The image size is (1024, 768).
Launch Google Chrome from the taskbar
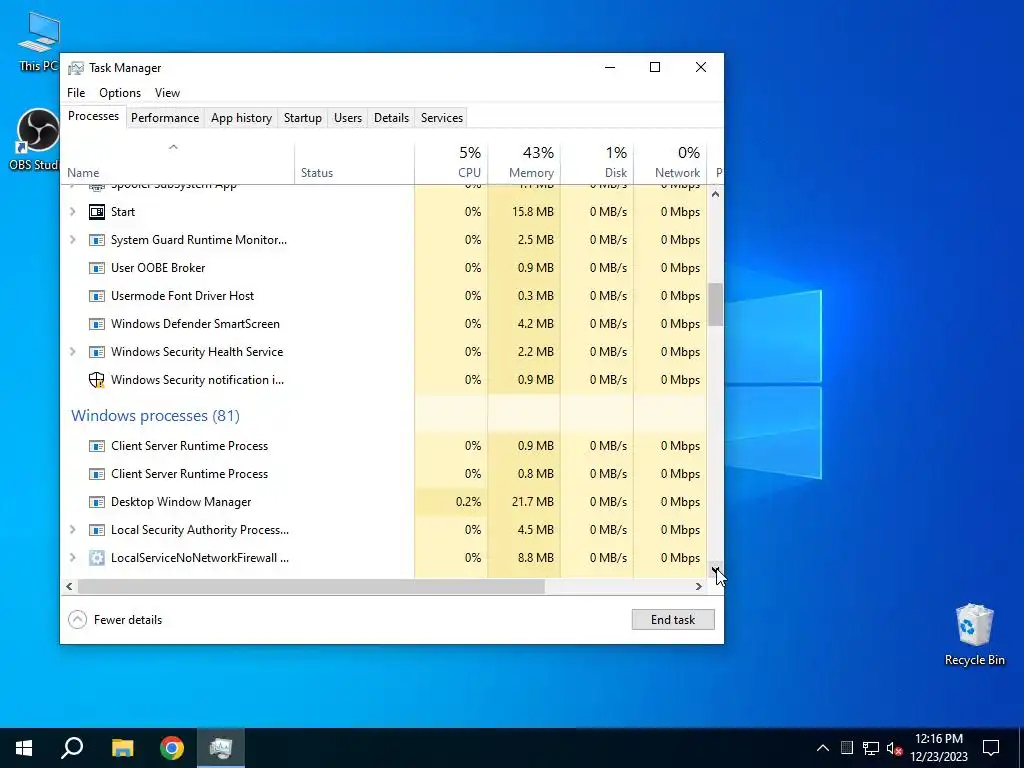[172, 748]
